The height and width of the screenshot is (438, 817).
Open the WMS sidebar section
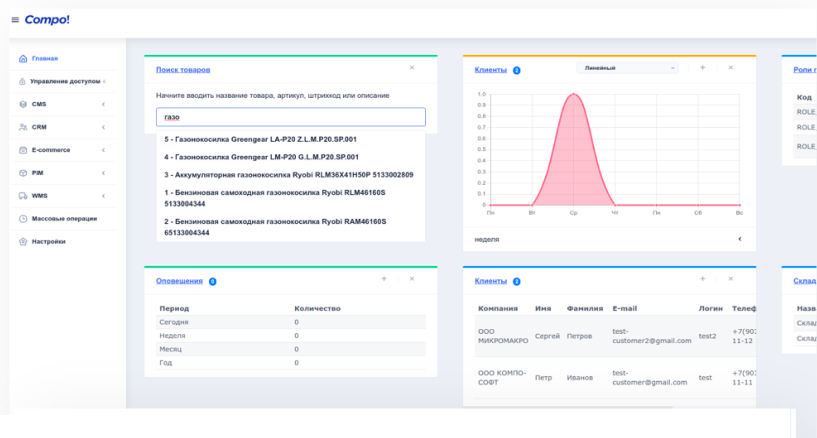(40, 196)
